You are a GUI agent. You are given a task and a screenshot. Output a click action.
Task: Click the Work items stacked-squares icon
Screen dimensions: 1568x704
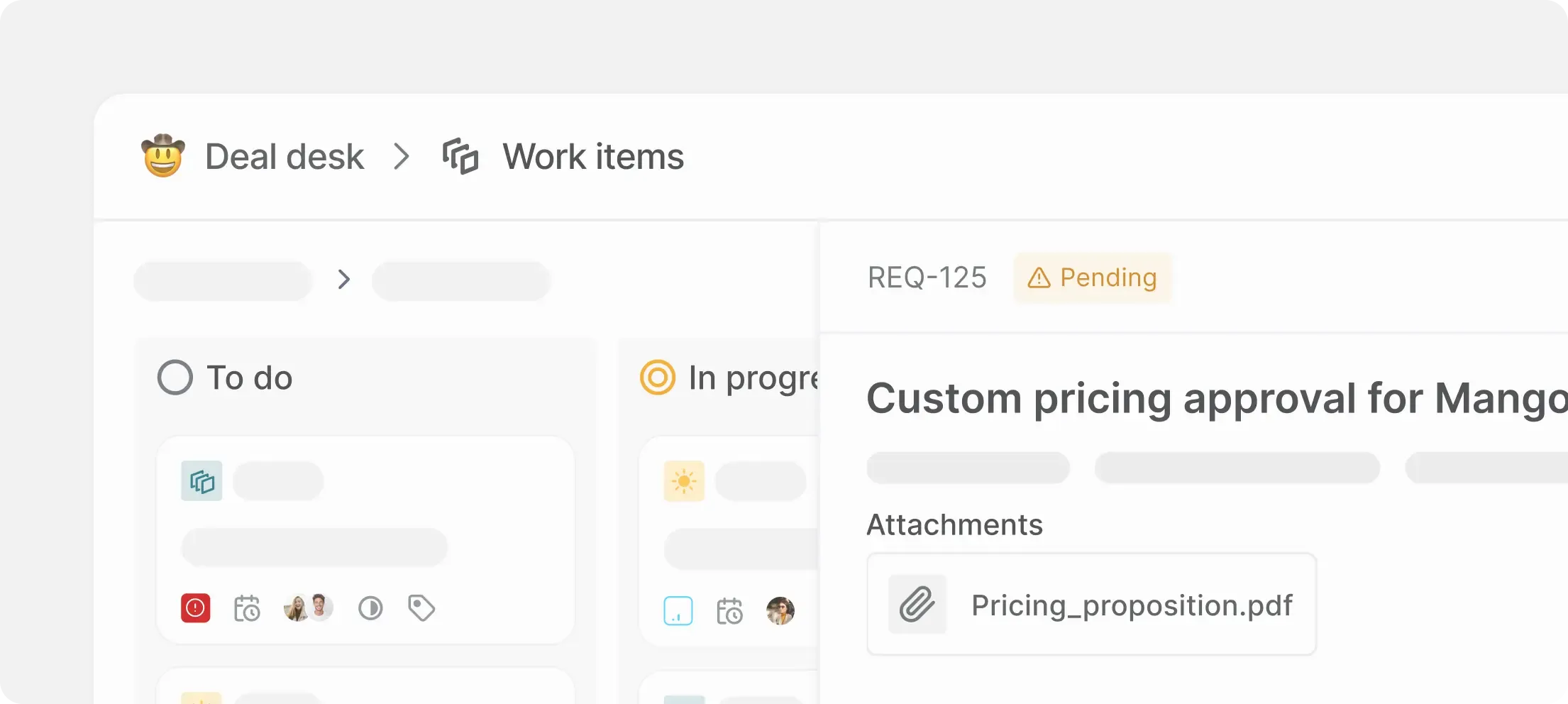click(460, 156)
